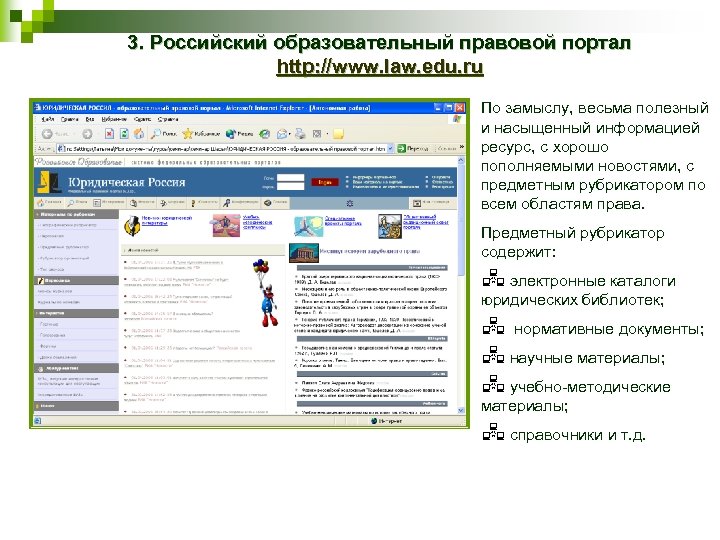Viewport: 720px width, 540px height.
Task: Click the pen-nib legal literature thumbnail
Action: [132, 225]
